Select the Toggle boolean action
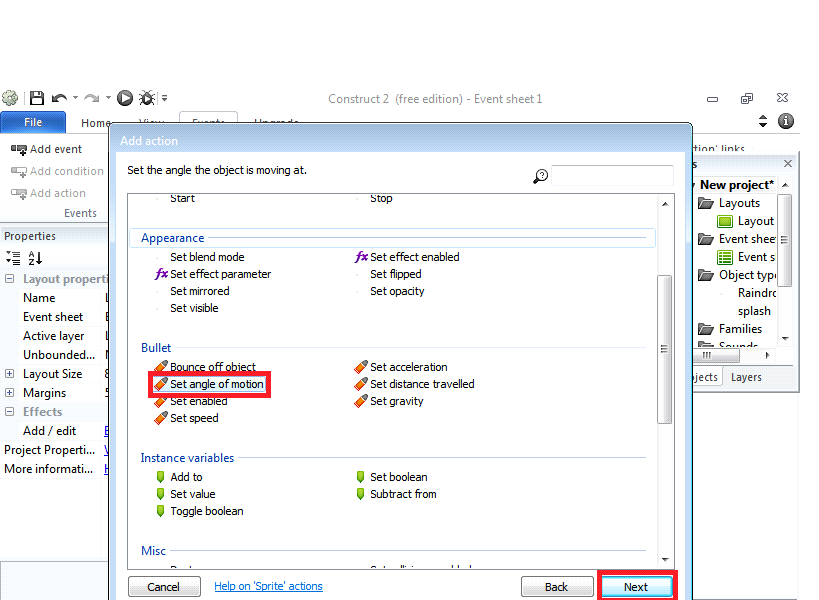Screen dimensions: 819x600 pyautogui.click(x=200, y=511)
